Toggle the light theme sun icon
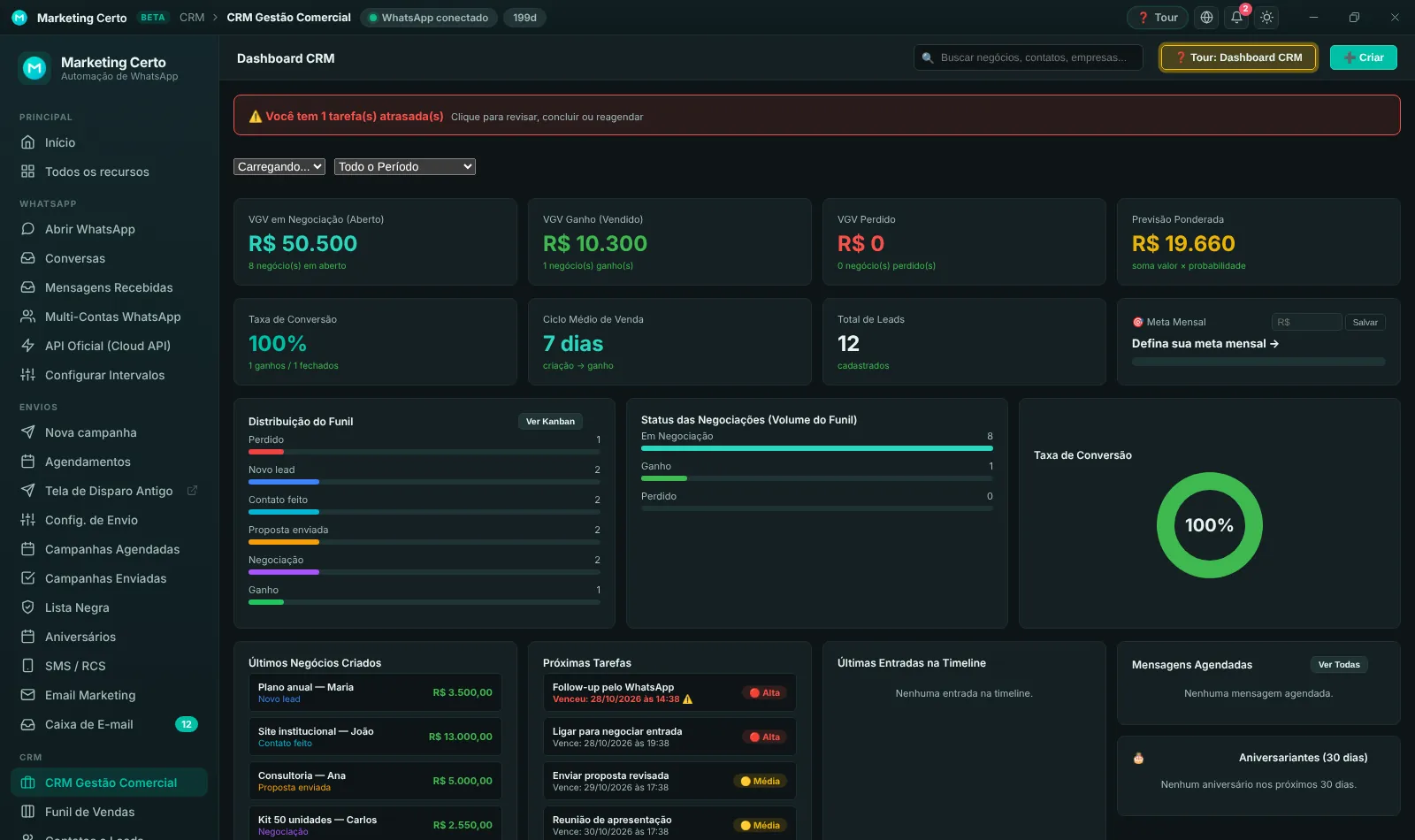 pyautogui.click(x=1267, y=18)
